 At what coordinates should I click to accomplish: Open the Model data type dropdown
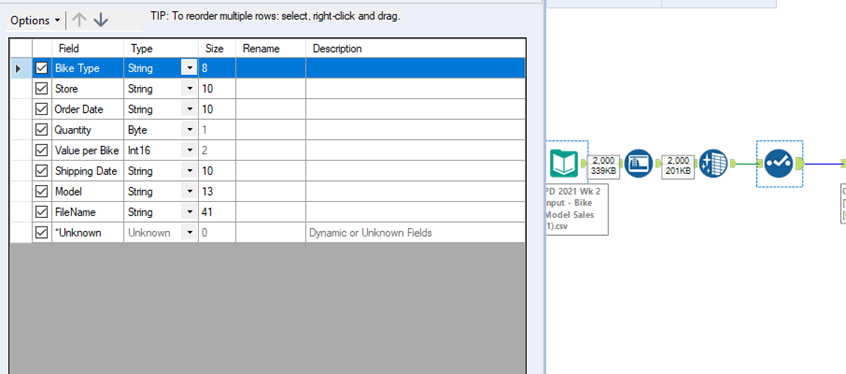189,191
